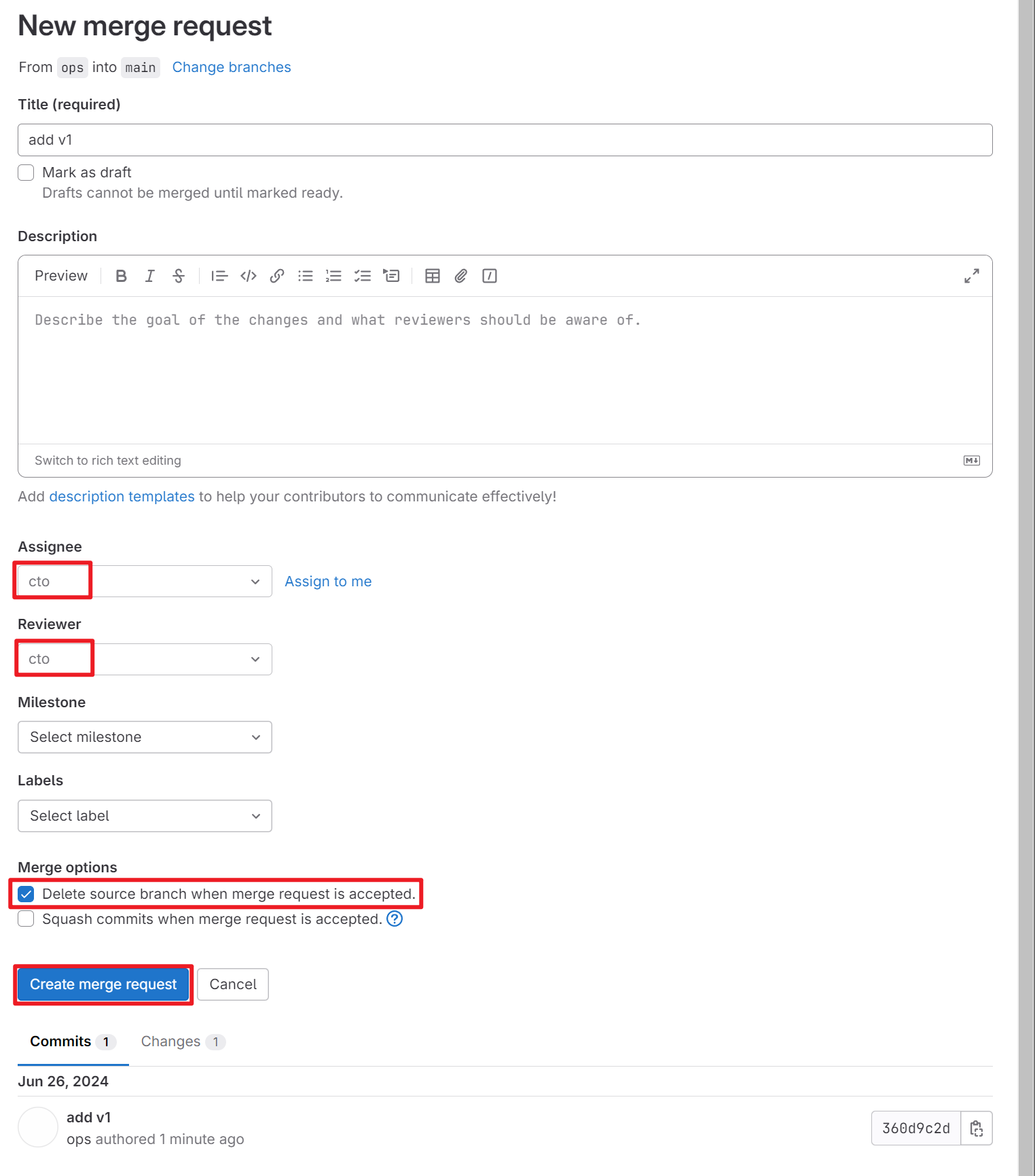
Task: Copy commit SHA 360d9c2d to clipboard
Action: point(977,1128)
